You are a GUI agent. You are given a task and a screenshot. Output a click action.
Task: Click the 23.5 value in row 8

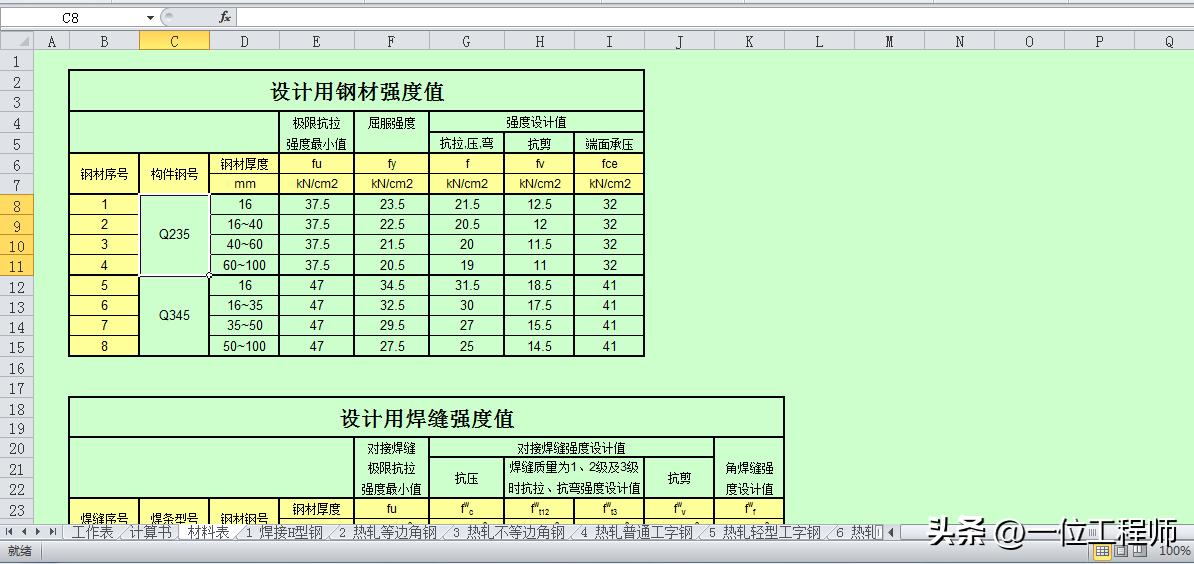pyautogui.click(x=391, y=205)
